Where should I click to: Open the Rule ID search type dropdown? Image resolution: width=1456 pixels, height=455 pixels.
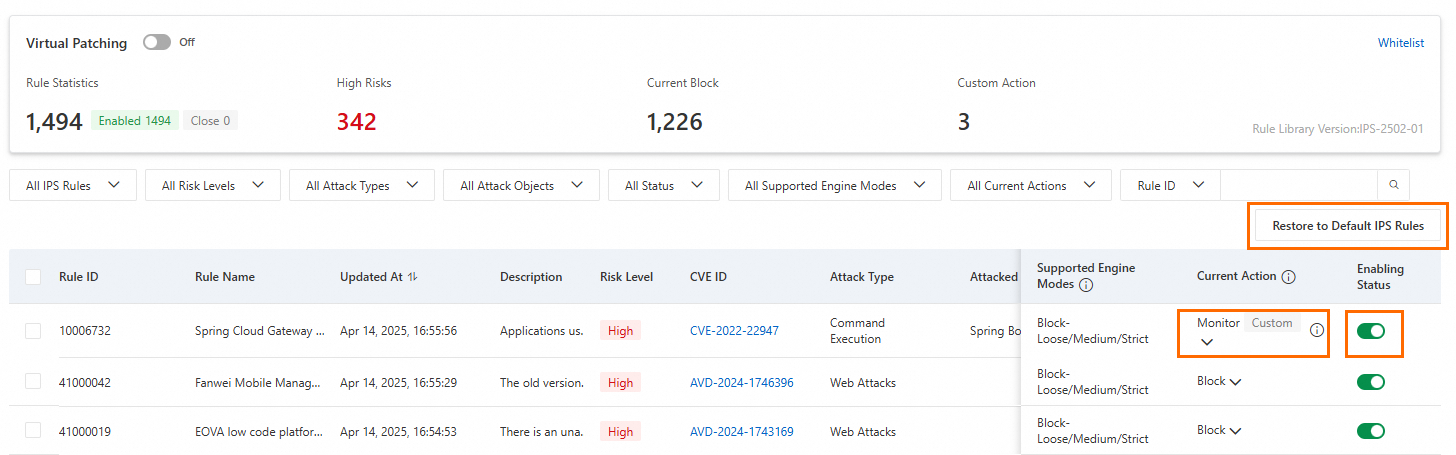point(1171,185)
